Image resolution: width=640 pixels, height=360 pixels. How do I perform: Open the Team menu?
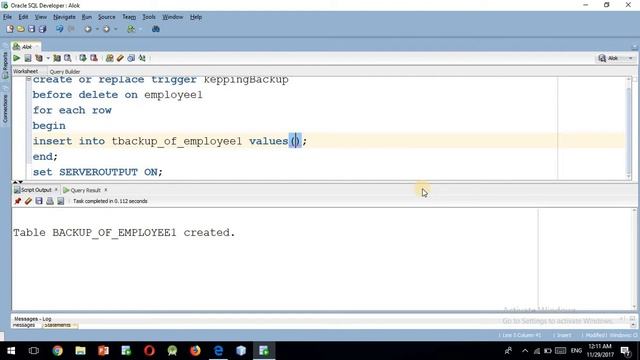point(129,17)
